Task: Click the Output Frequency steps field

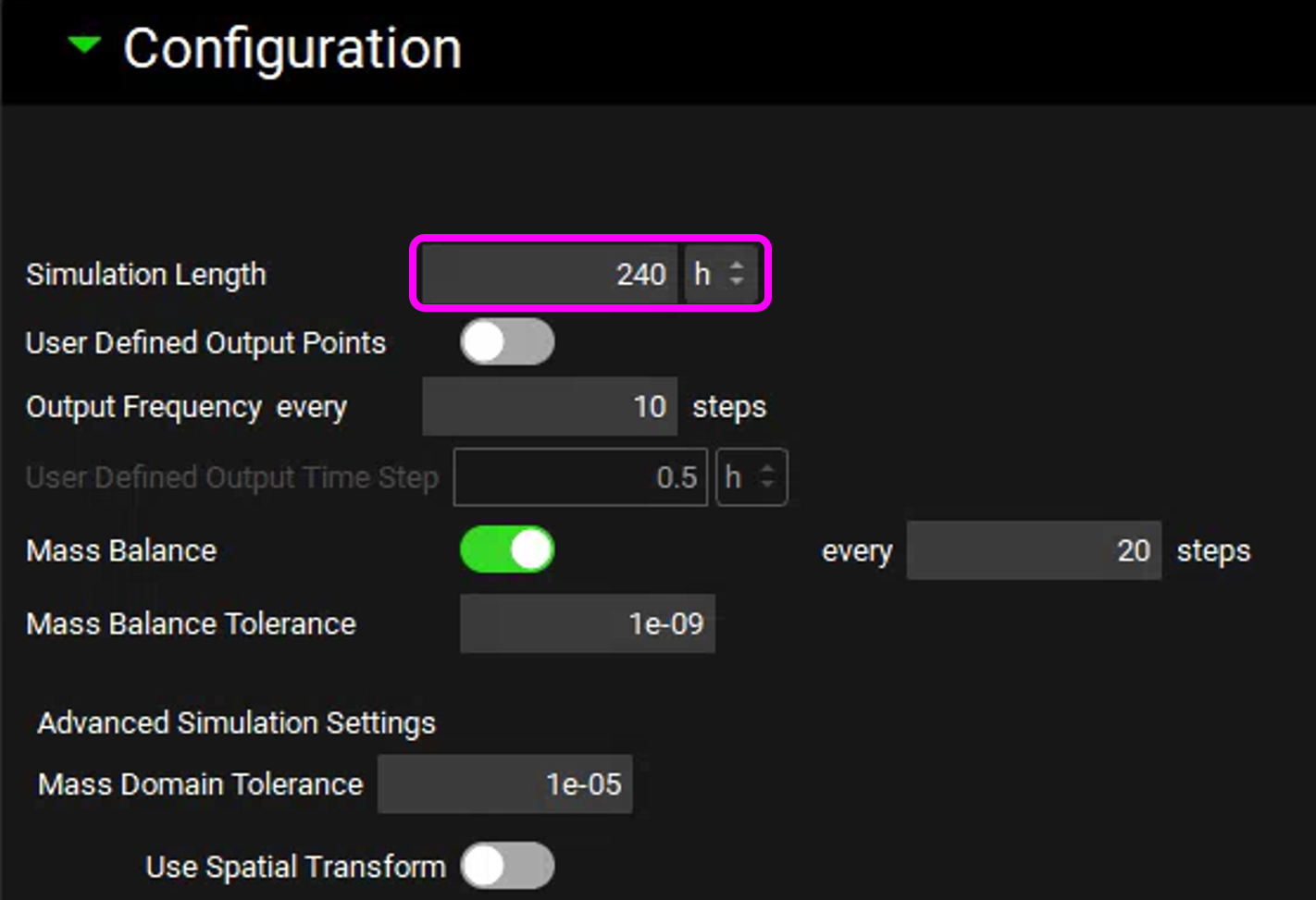Action: (x=550, y=407)
